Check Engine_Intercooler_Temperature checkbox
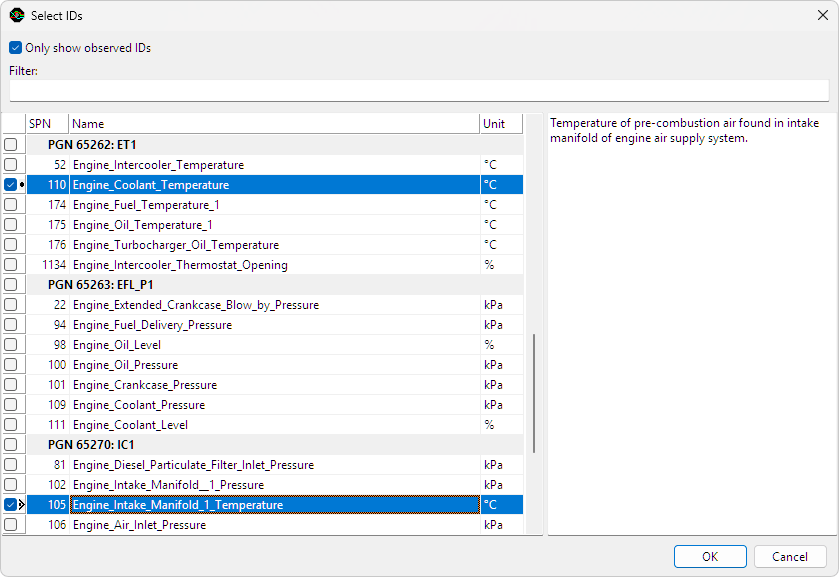839x577 pixels. tap(11, 164)
